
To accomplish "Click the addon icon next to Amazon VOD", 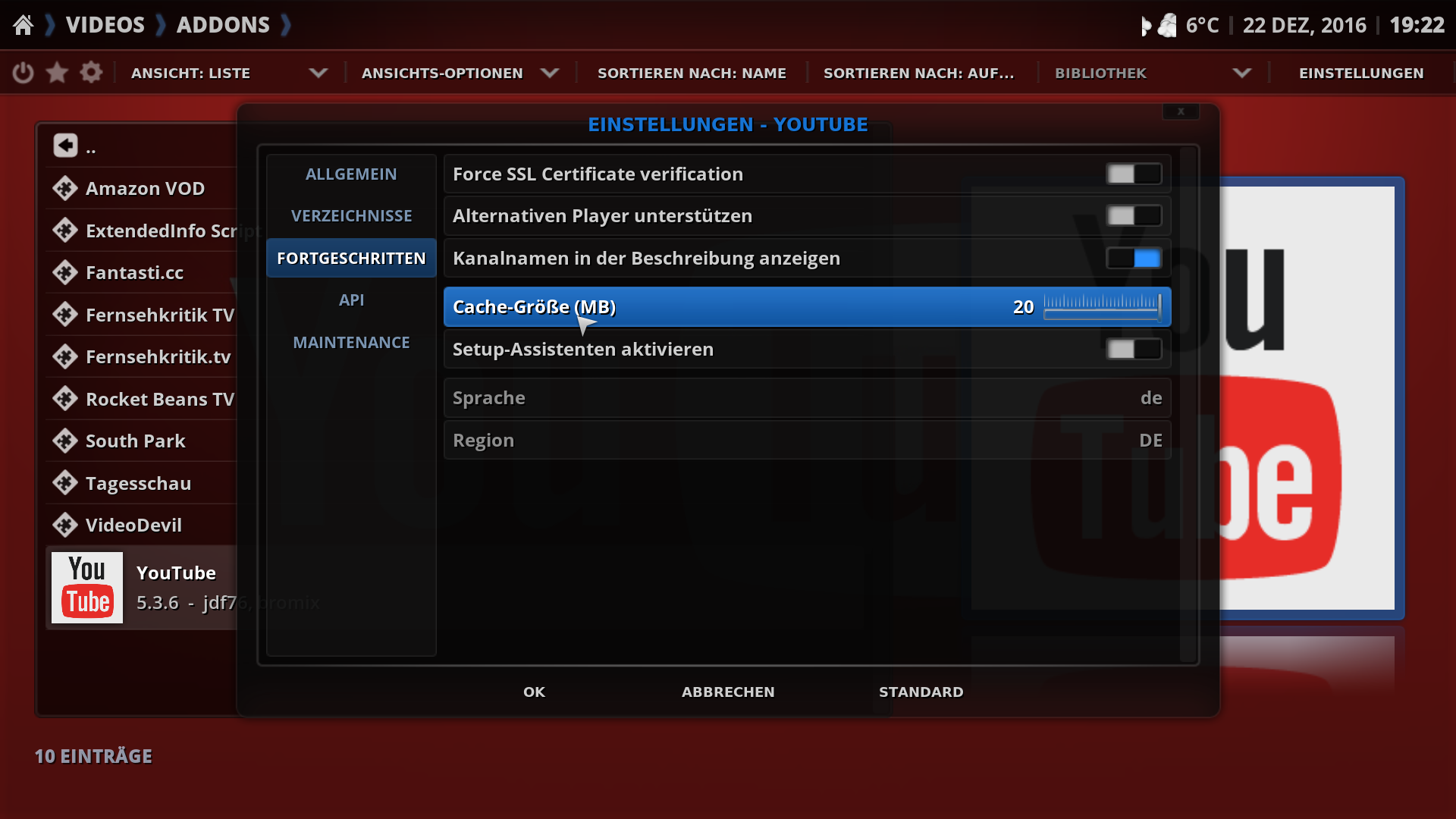I will 65,188.
